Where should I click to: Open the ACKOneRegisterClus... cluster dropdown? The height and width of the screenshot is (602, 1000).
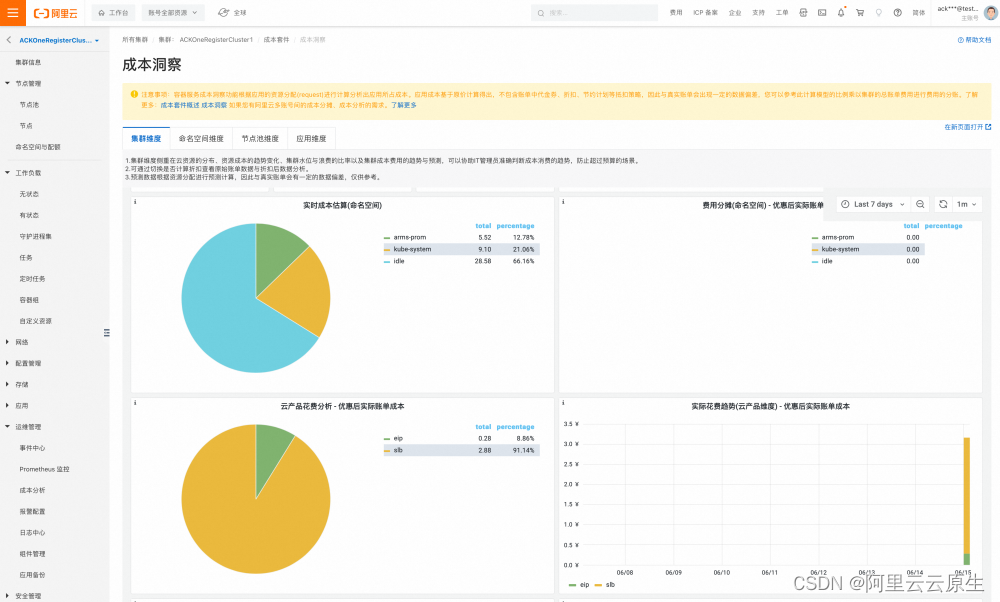coord(59,40)
